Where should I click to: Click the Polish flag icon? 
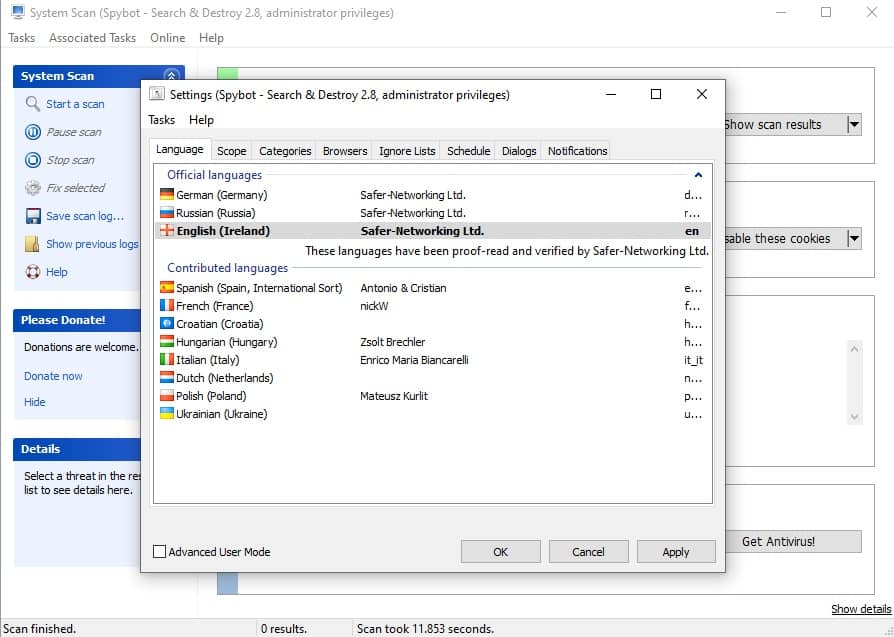[166, 395]
